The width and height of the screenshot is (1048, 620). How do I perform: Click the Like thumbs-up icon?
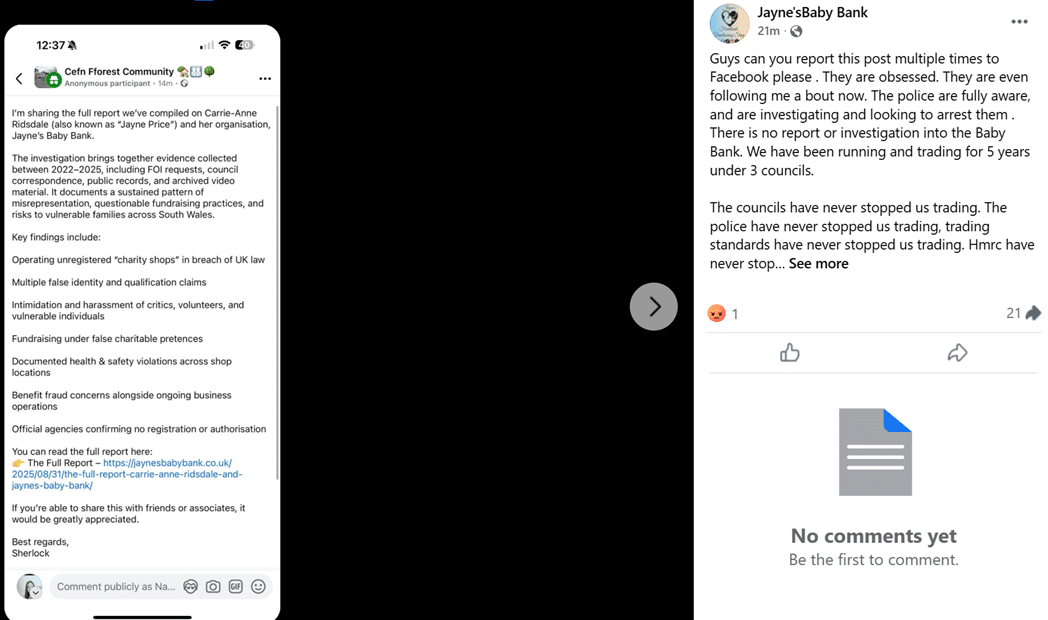point(789,353)
